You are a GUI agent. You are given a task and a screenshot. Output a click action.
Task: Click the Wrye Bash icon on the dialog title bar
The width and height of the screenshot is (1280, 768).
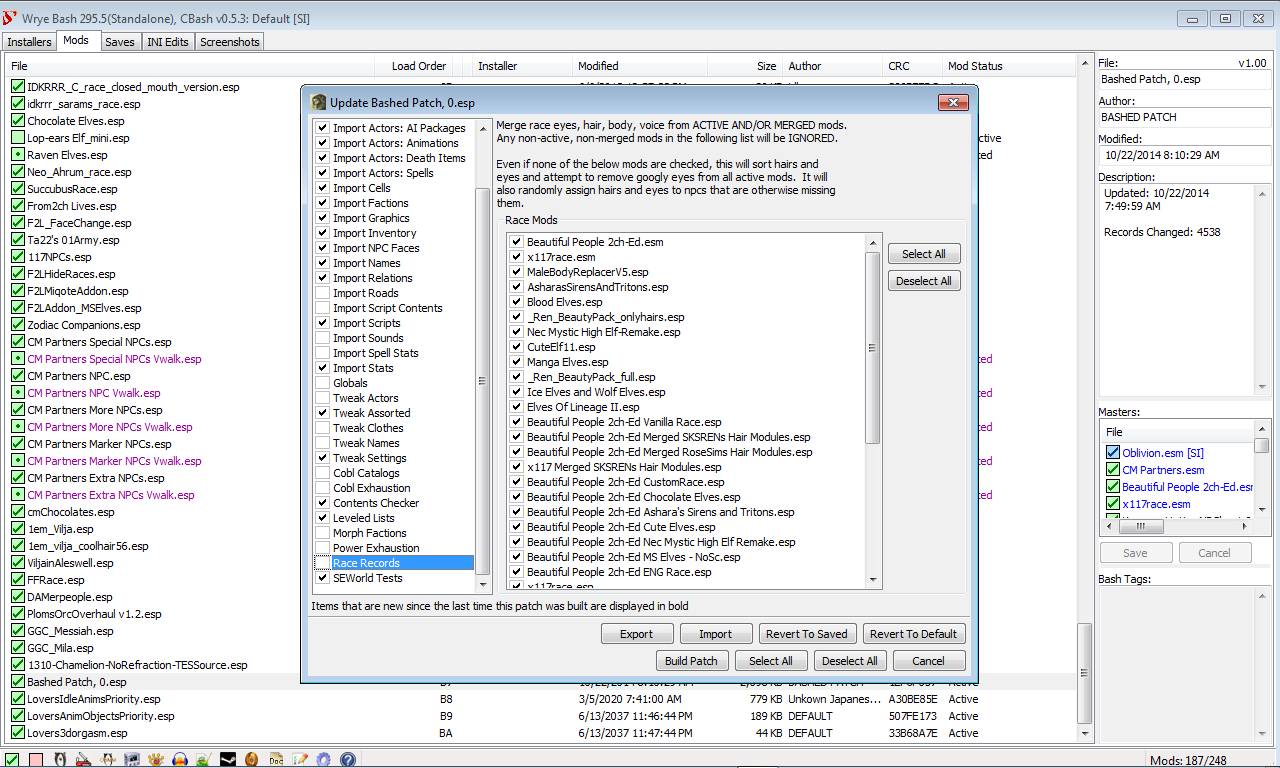click(x=317, y=101)
